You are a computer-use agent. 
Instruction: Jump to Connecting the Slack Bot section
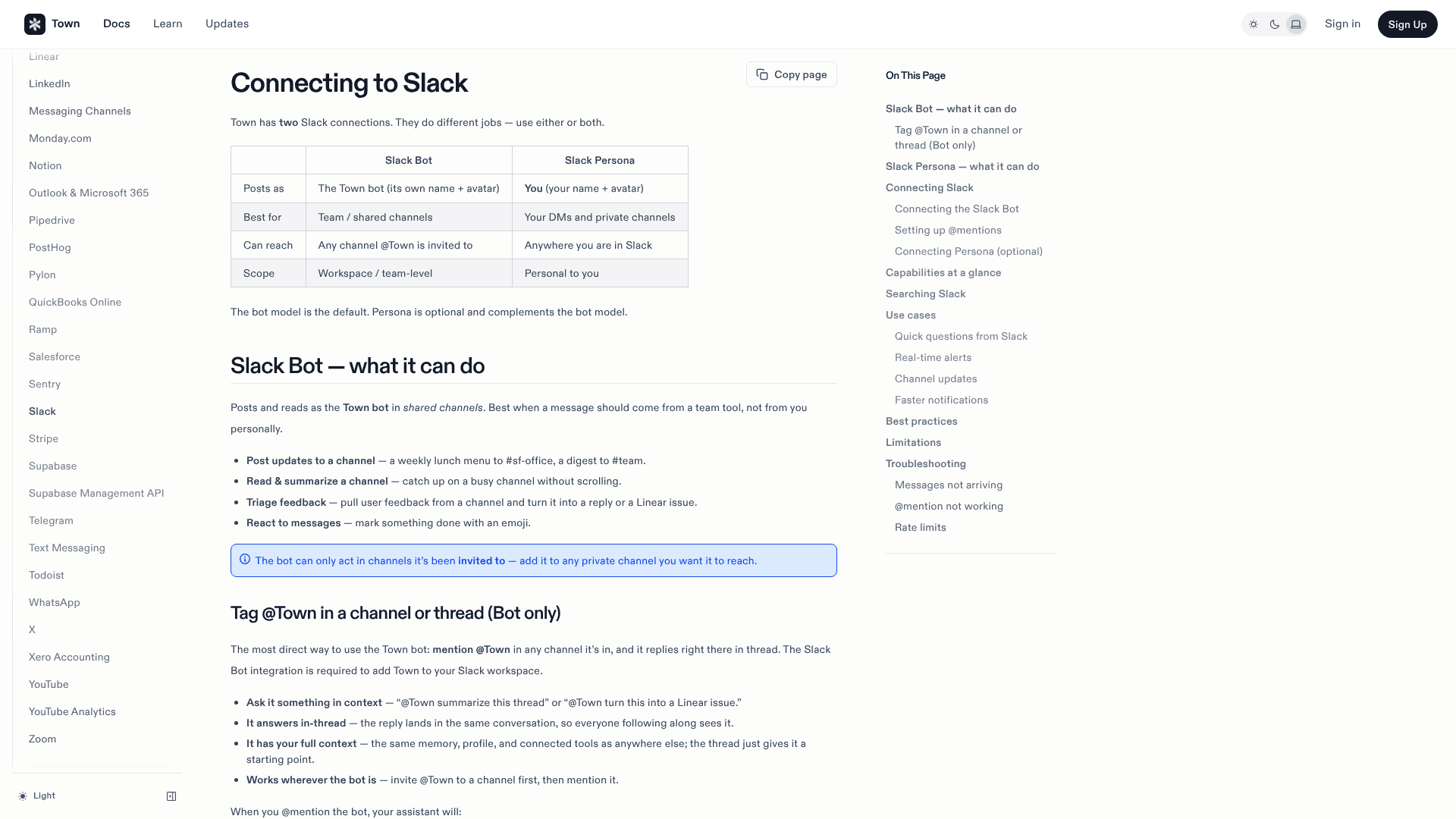[957, 209]
